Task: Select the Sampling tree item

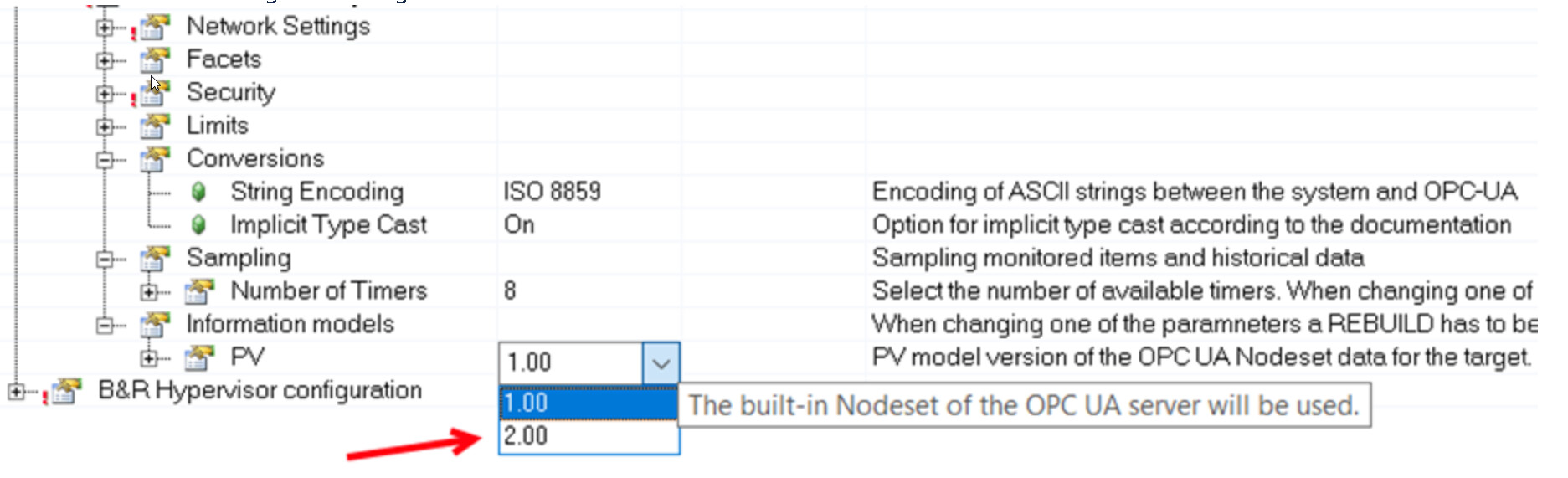Action: click(239, 258)
